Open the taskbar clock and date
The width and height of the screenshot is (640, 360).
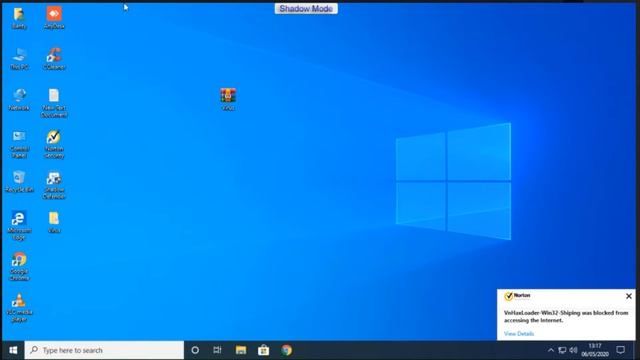coord(595,350)
